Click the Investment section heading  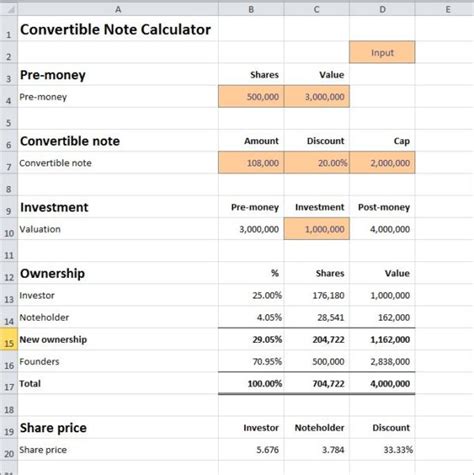click(54, 207)
